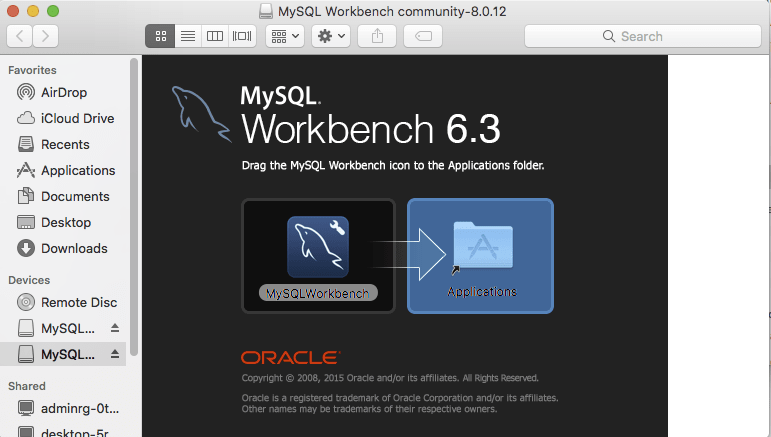Open iCloud Drive in the sidebar
771x437 pixels.
pos(63,118)
